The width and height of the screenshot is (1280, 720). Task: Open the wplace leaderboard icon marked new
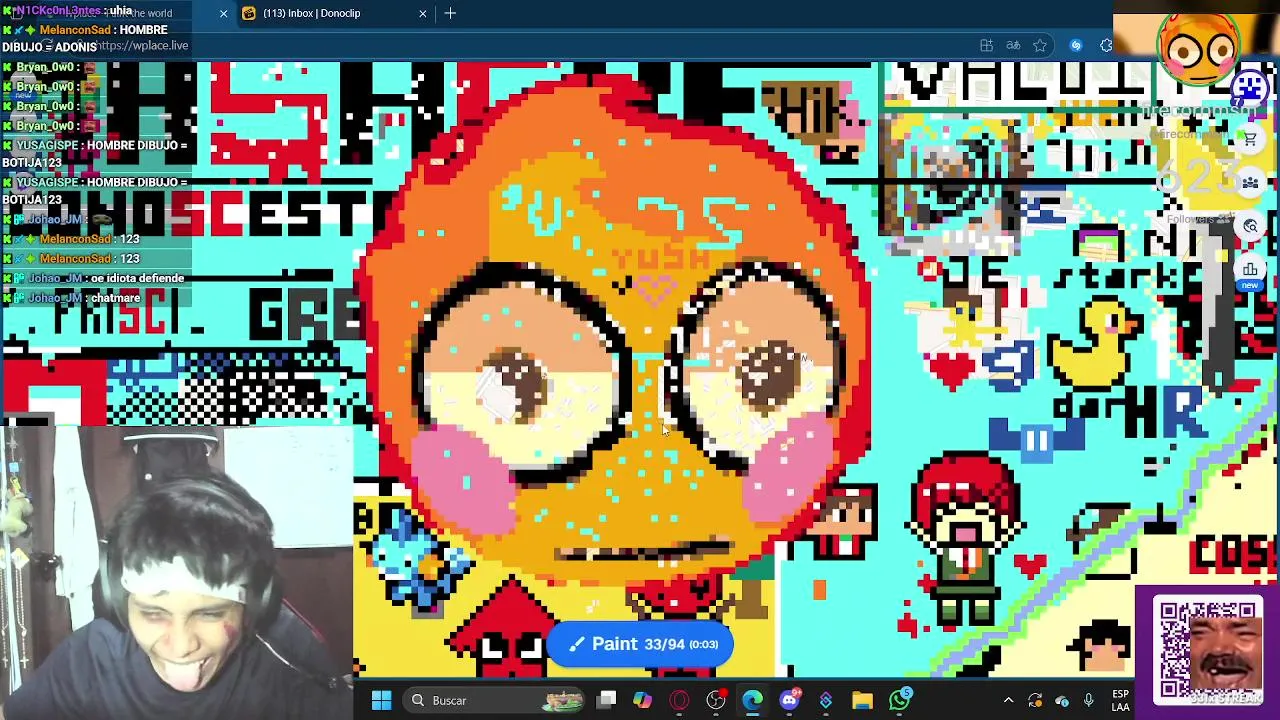point(1250,272)
